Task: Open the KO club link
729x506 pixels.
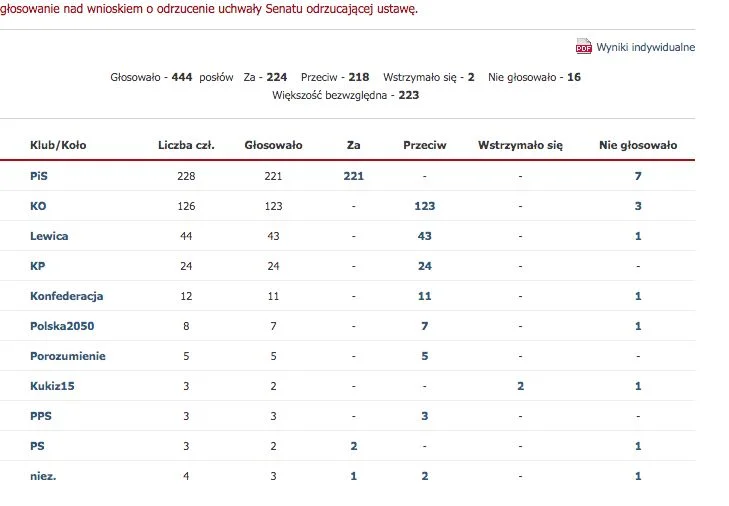Action: 38,206
